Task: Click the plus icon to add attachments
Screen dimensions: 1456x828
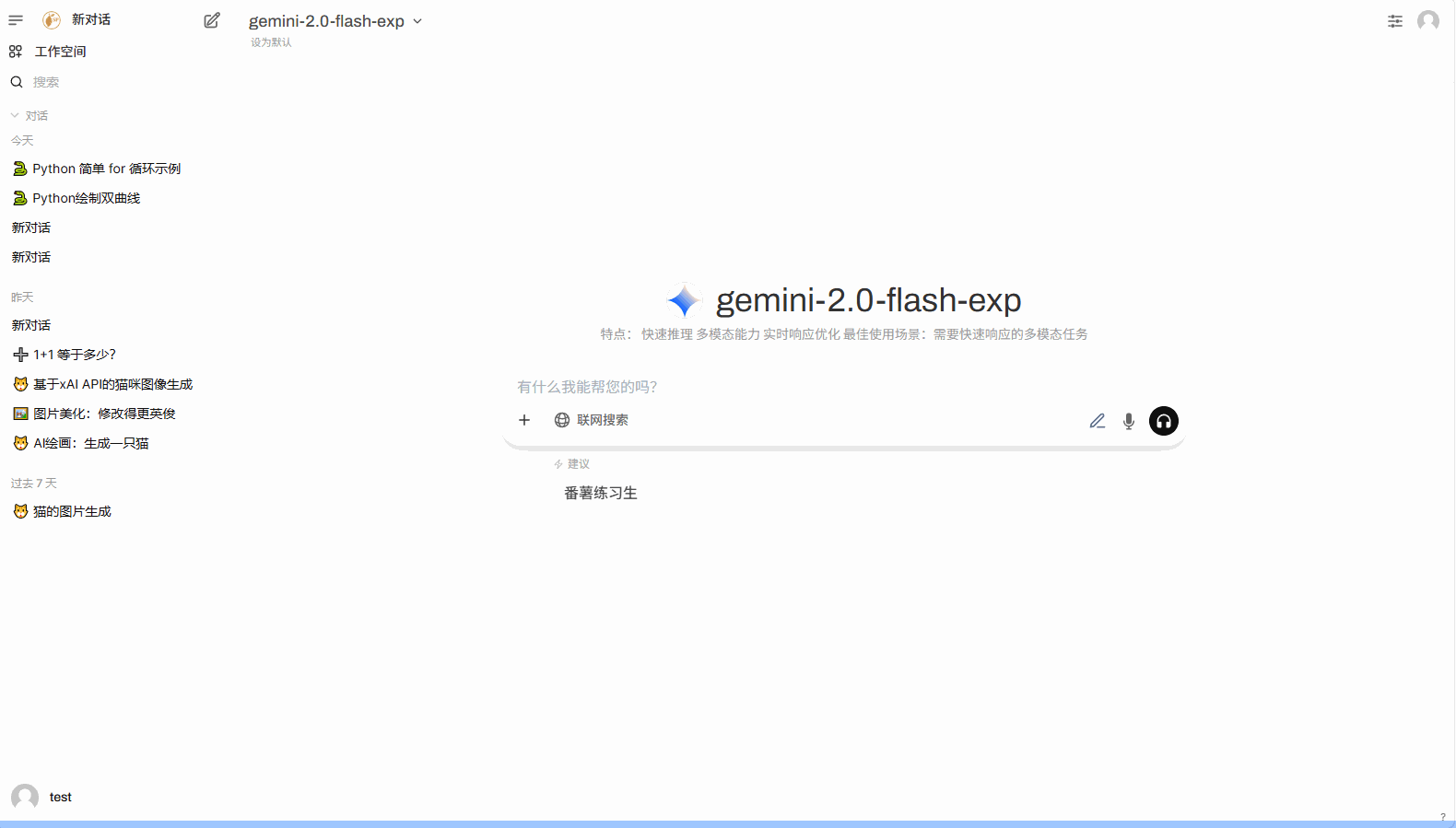Action: pyautogui.click(x=524, y=420)
